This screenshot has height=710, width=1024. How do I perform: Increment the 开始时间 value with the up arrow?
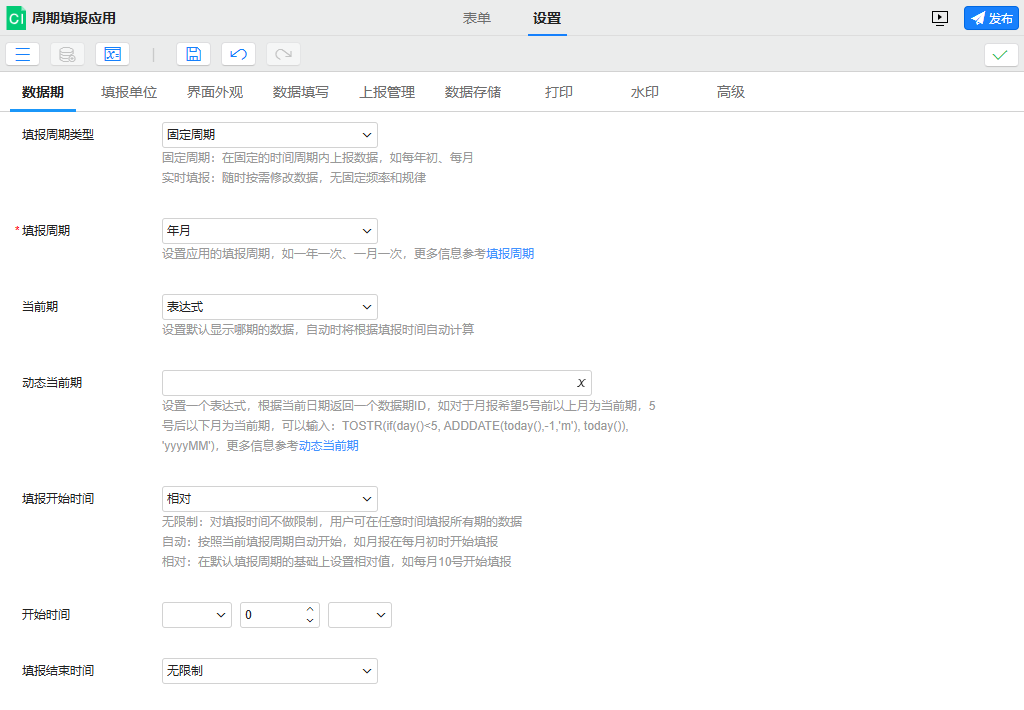pos(309,608)
